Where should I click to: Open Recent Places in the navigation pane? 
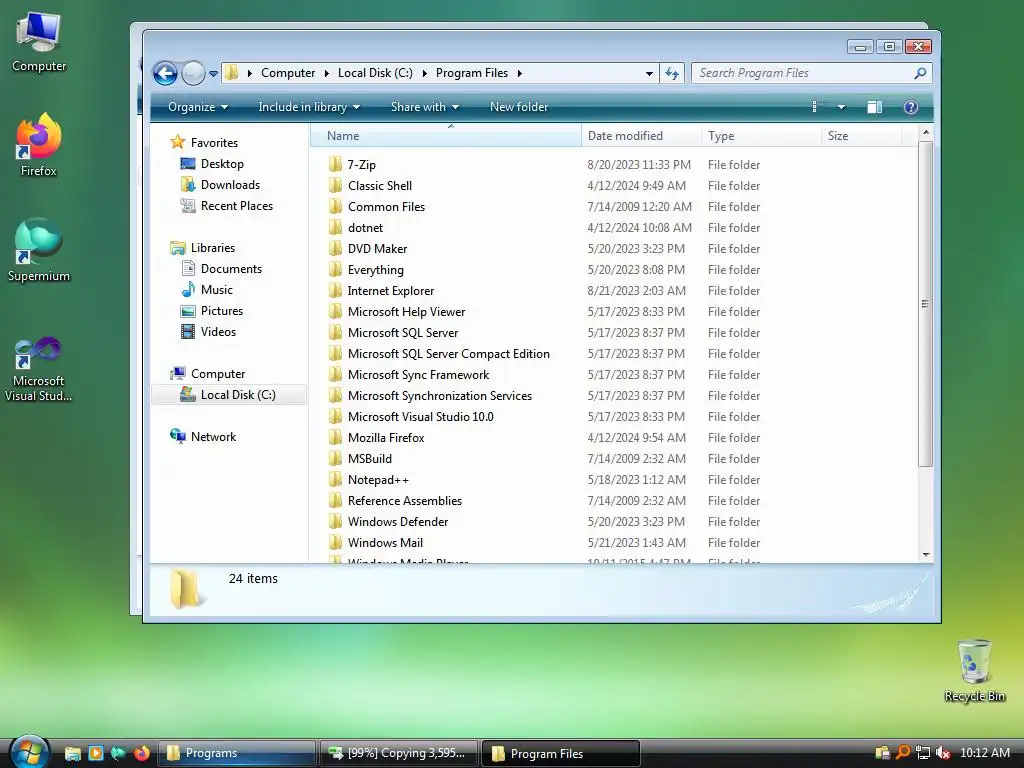tap(236, 206)
